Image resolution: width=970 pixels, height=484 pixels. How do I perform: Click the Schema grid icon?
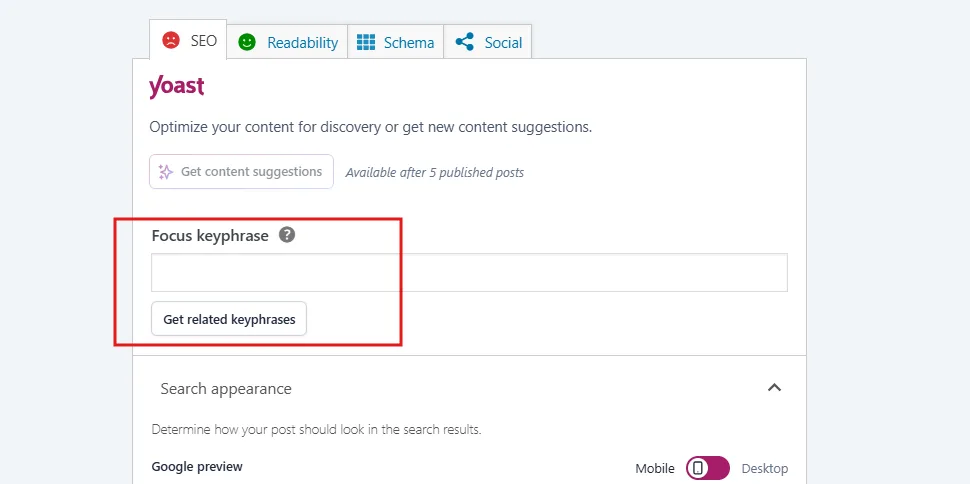point(366,42)
